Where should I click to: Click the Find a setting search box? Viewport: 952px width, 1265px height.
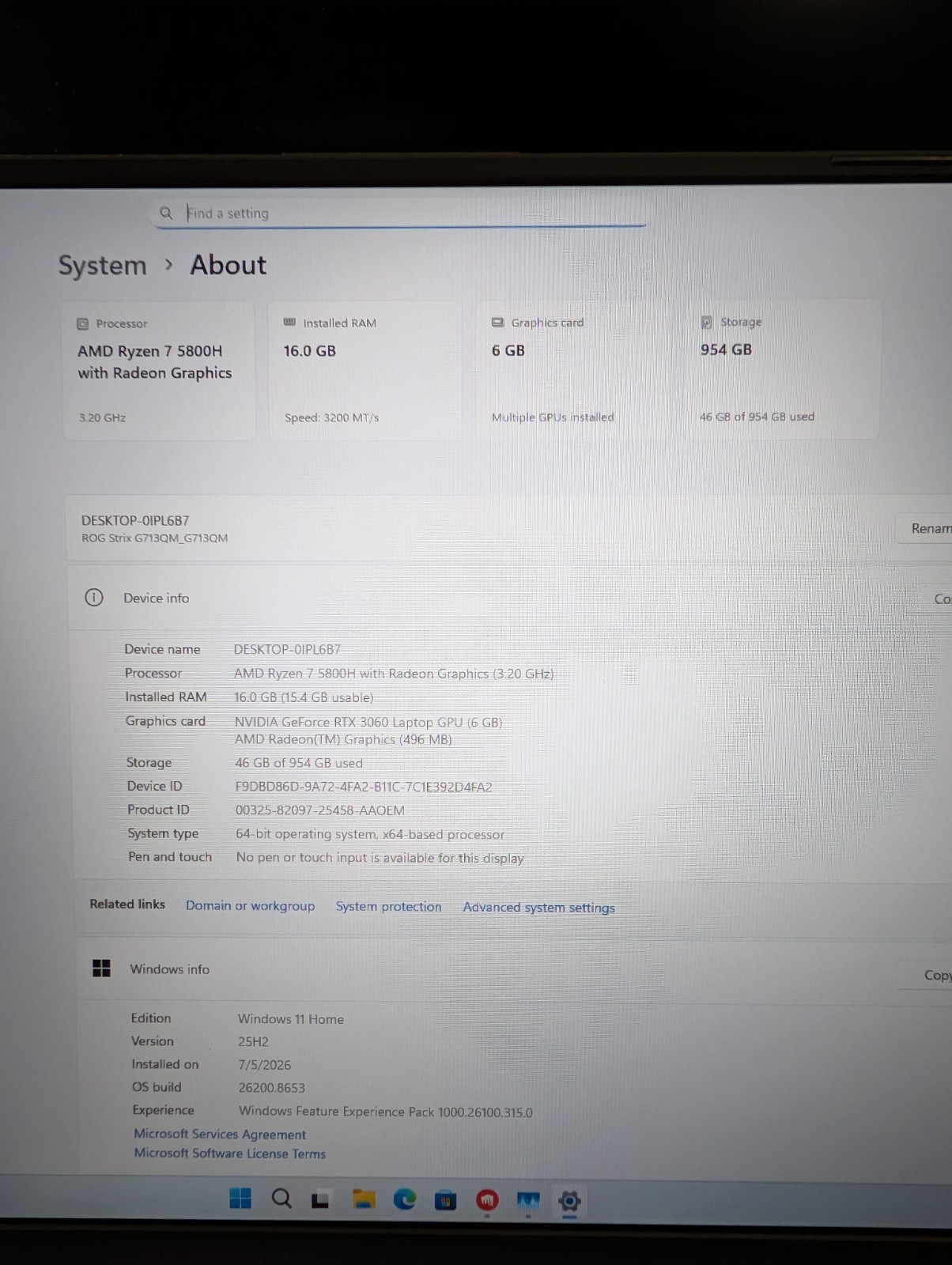(399, 213)
